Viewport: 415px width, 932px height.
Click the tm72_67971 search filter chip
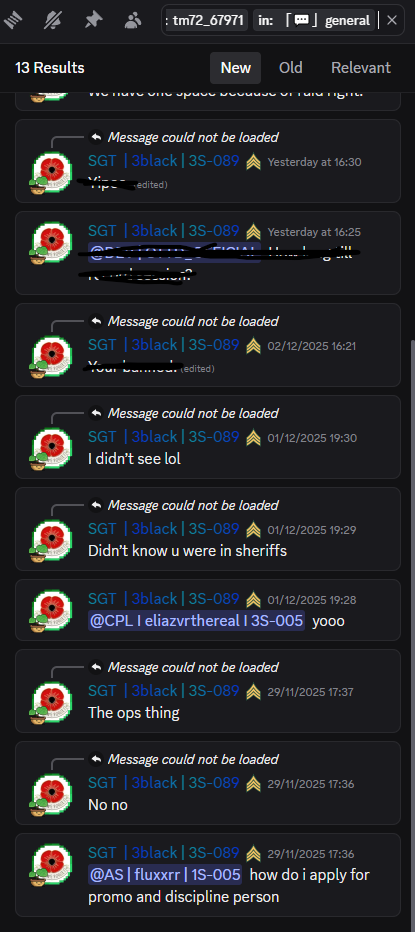[207, 20]
